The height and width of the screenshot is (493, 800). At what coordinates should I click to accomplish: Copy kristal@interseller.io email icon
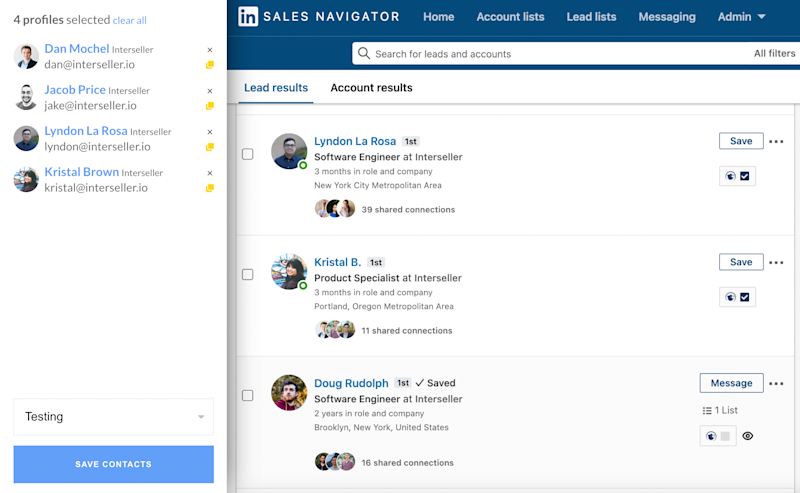[x=210, y=188]
